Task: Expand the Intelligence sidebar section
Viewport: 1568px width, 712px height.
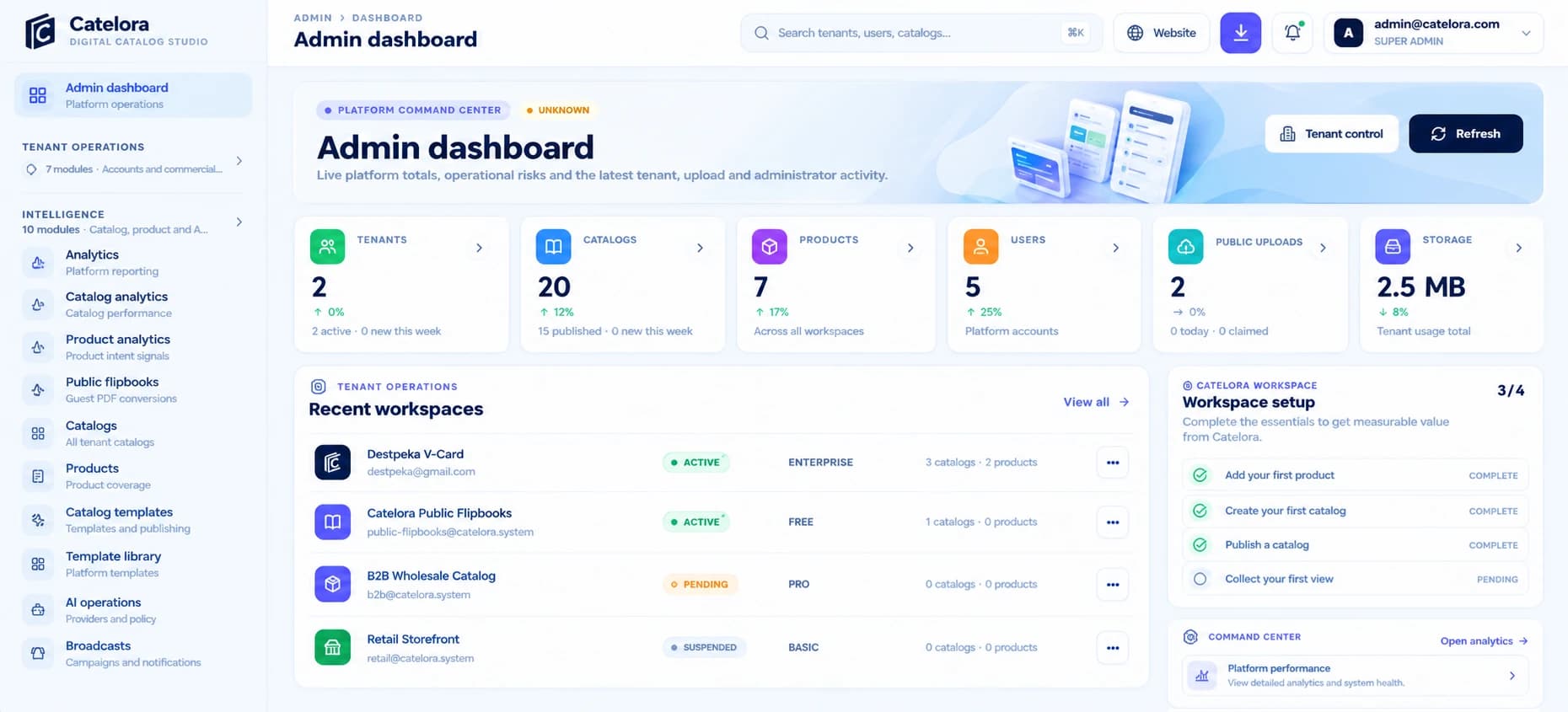Action: pos(239,222)
